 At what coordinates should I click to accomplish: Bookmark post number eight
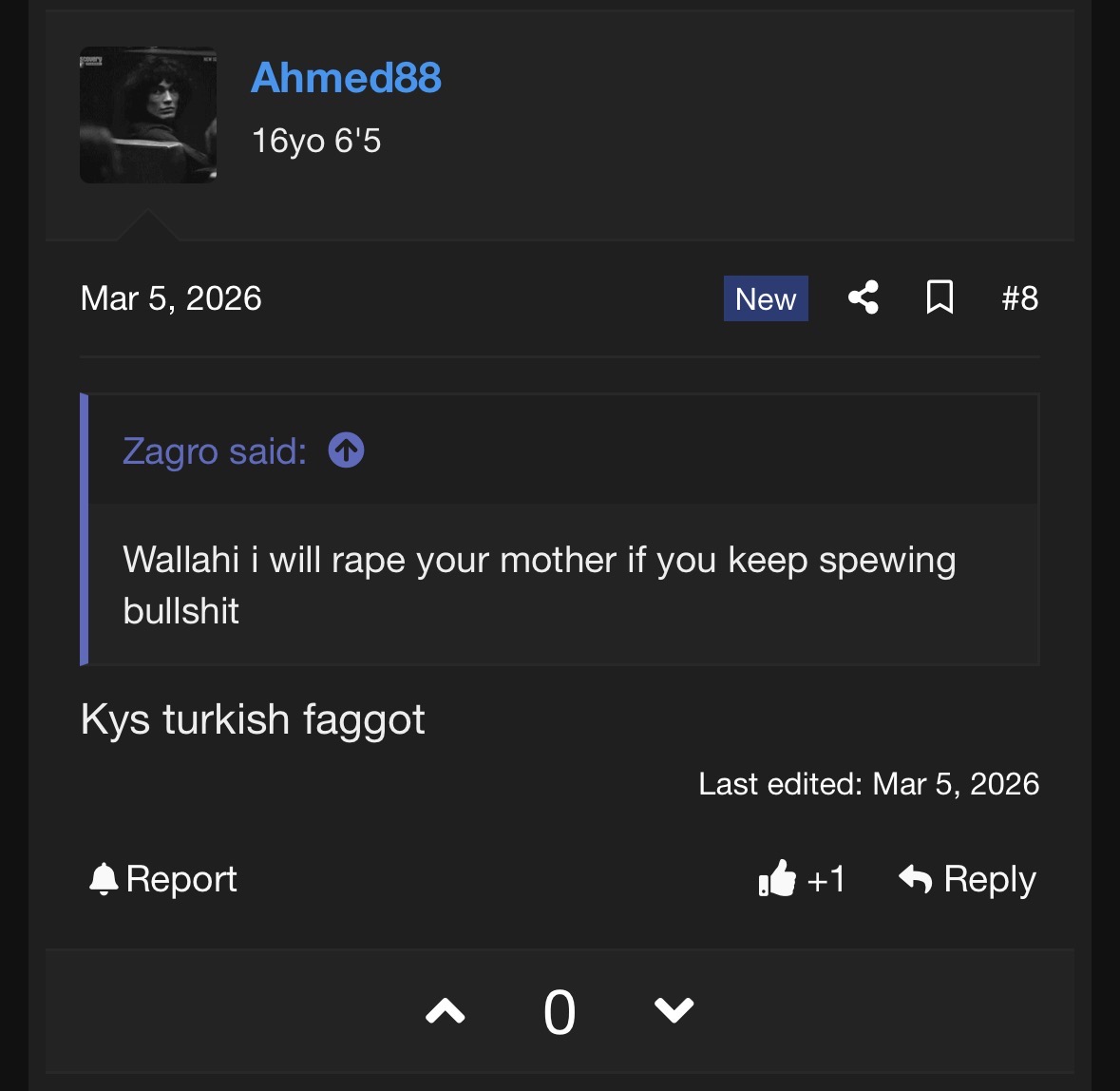(940, 297)
